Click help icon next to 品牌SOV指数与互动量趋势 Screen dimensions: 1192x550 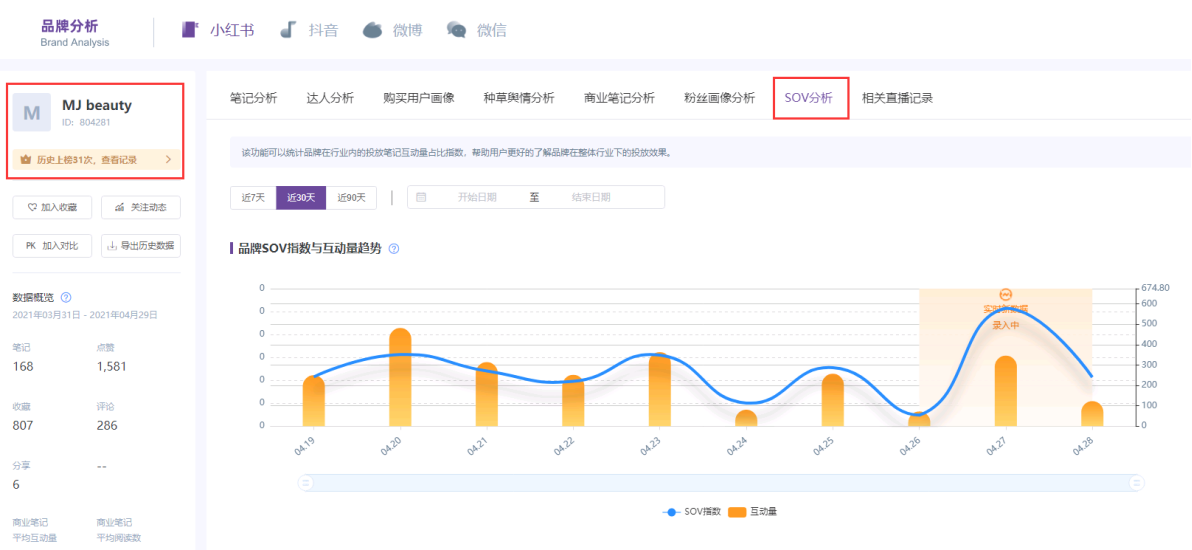(394, 248)
